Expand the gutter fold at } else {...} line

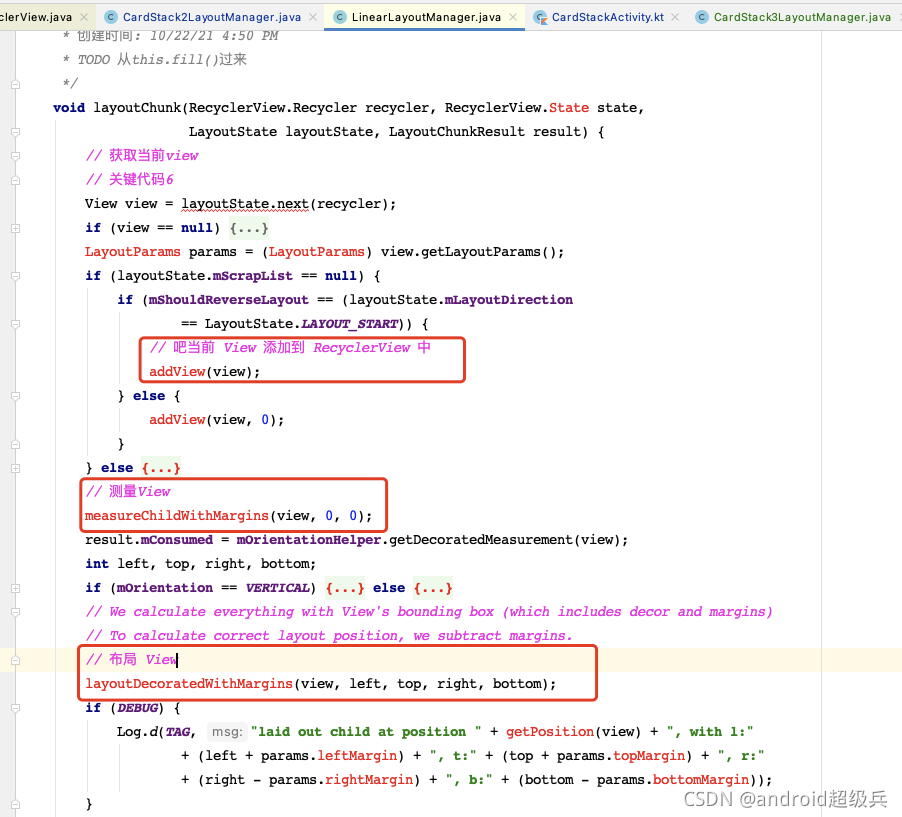tap(16, 468)
